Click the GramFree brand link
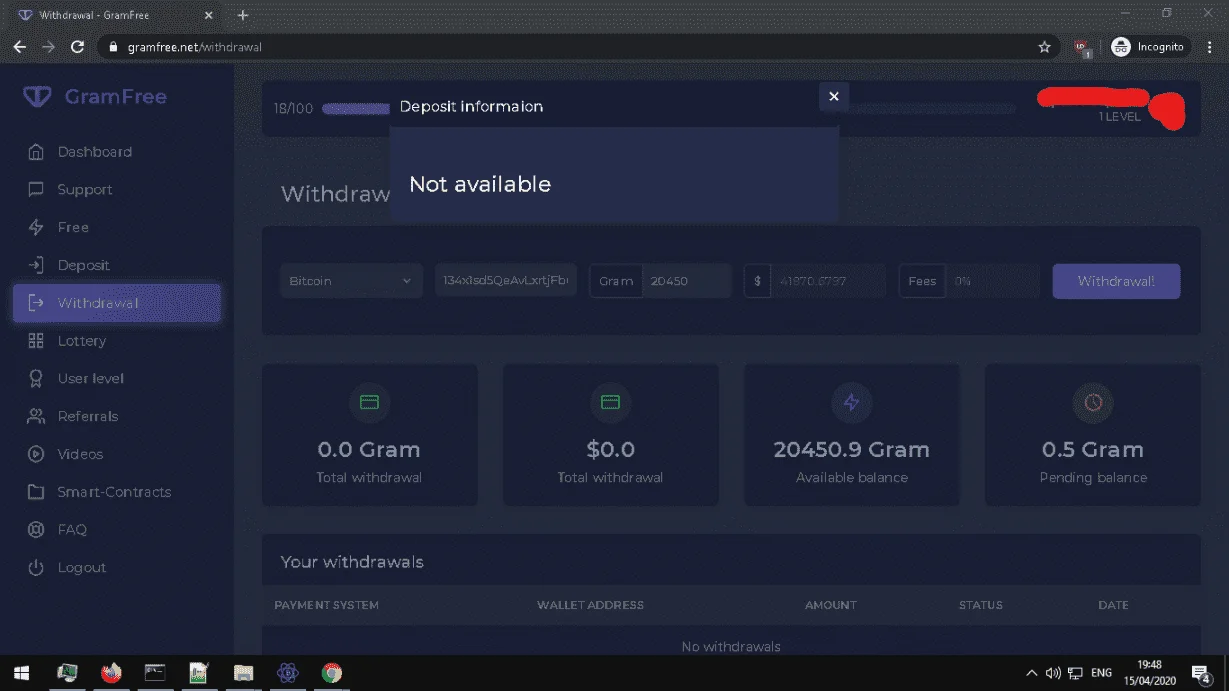This screenshot has width=1229, height=691. click(116, 97)
